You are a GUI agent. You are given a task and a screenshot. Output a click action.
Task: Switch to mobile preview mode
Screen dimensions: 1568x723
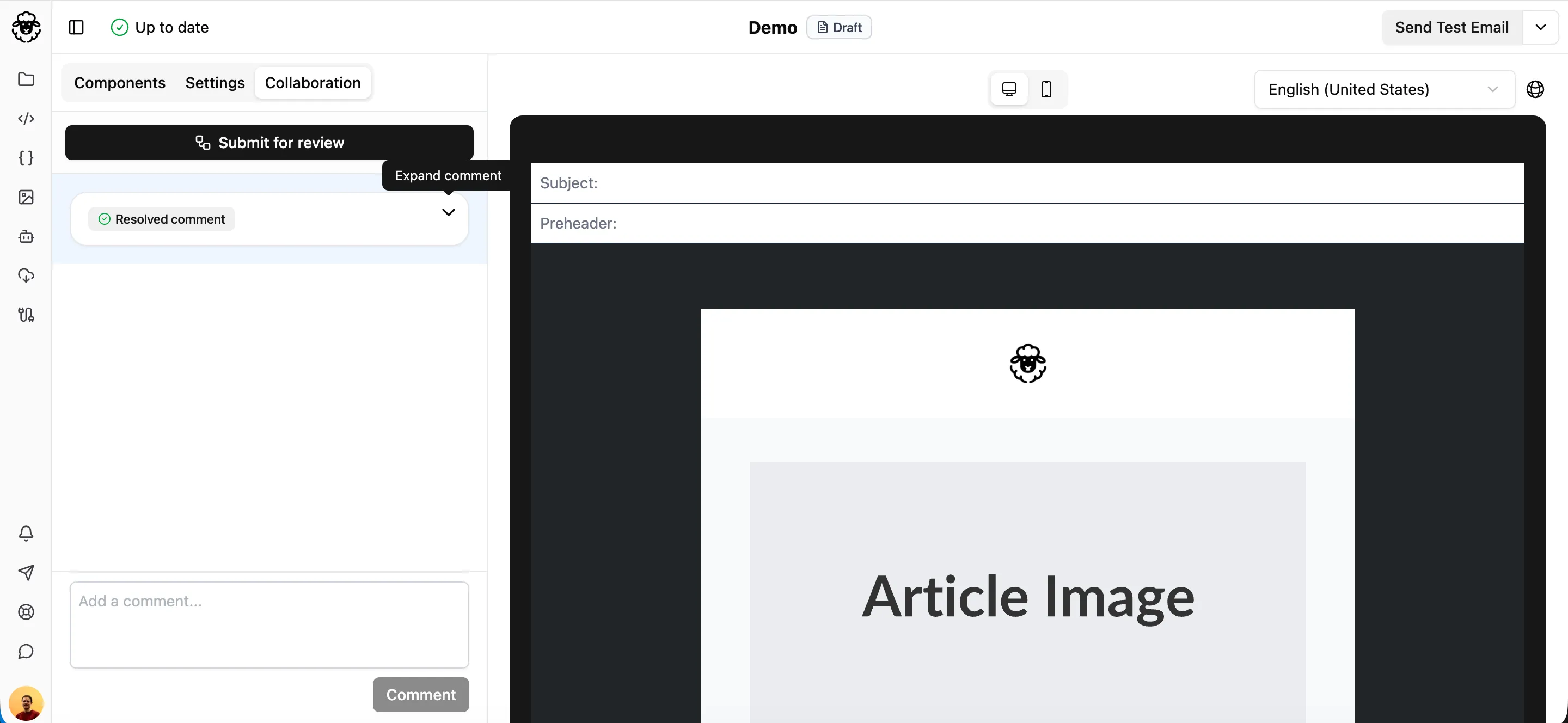1046,89
